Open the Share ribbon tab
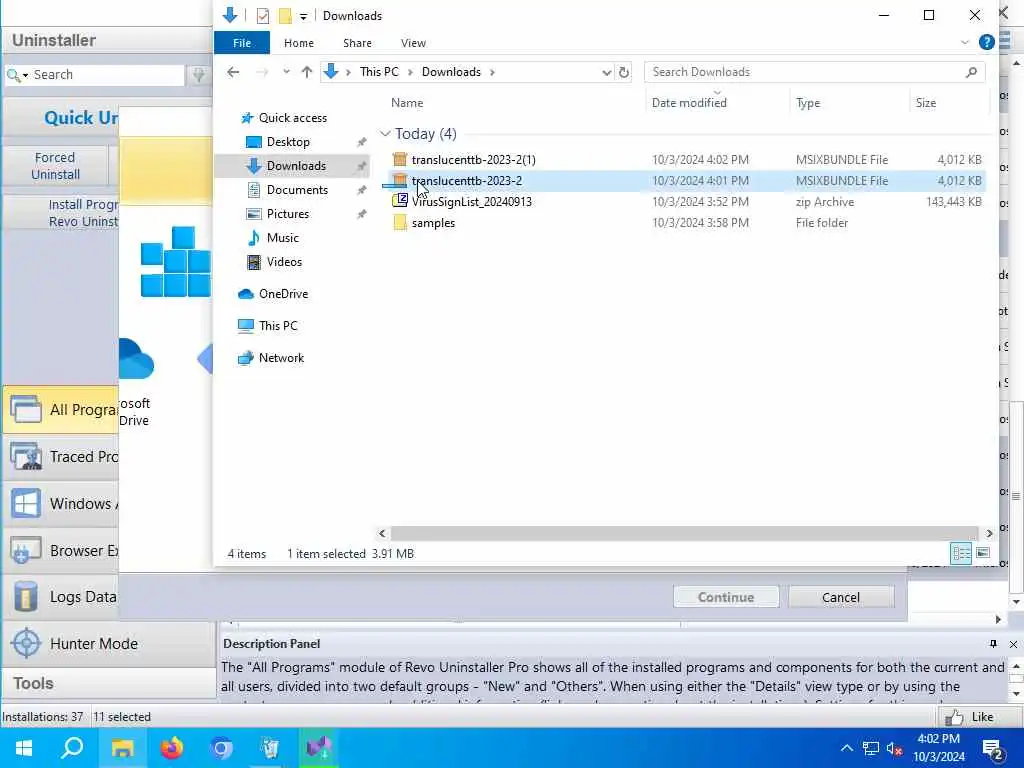This screenshot has width=1024, height=768. [357, 43]
